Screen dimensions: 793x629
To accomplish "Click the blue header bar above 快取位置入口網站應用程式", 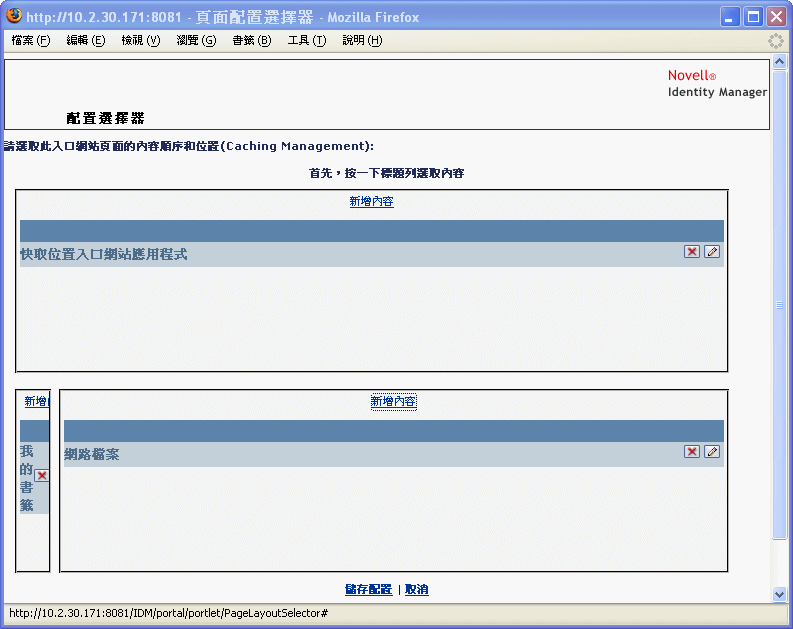I will (372, 231).
